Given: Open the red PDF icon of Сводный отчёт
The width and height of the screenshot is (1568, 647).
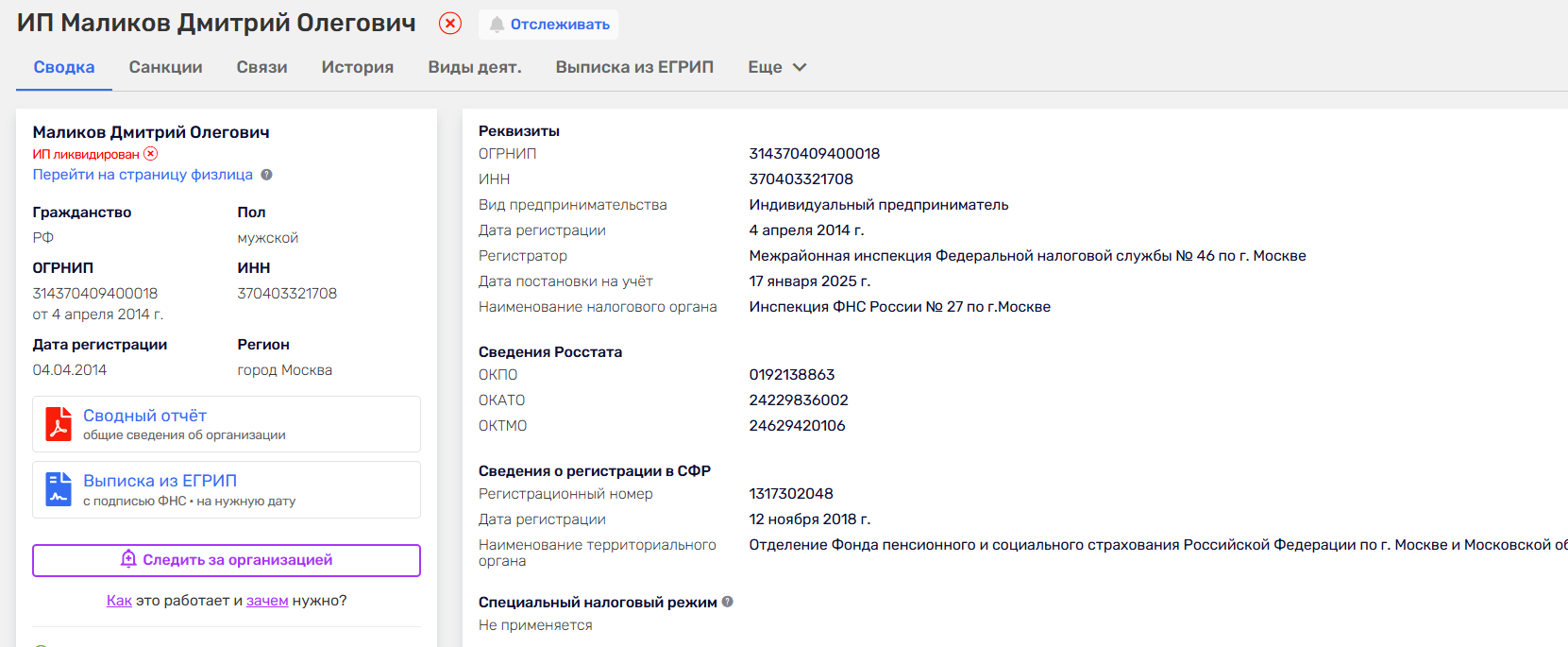Looking at the screenshot, I should (x=59, y=424).
